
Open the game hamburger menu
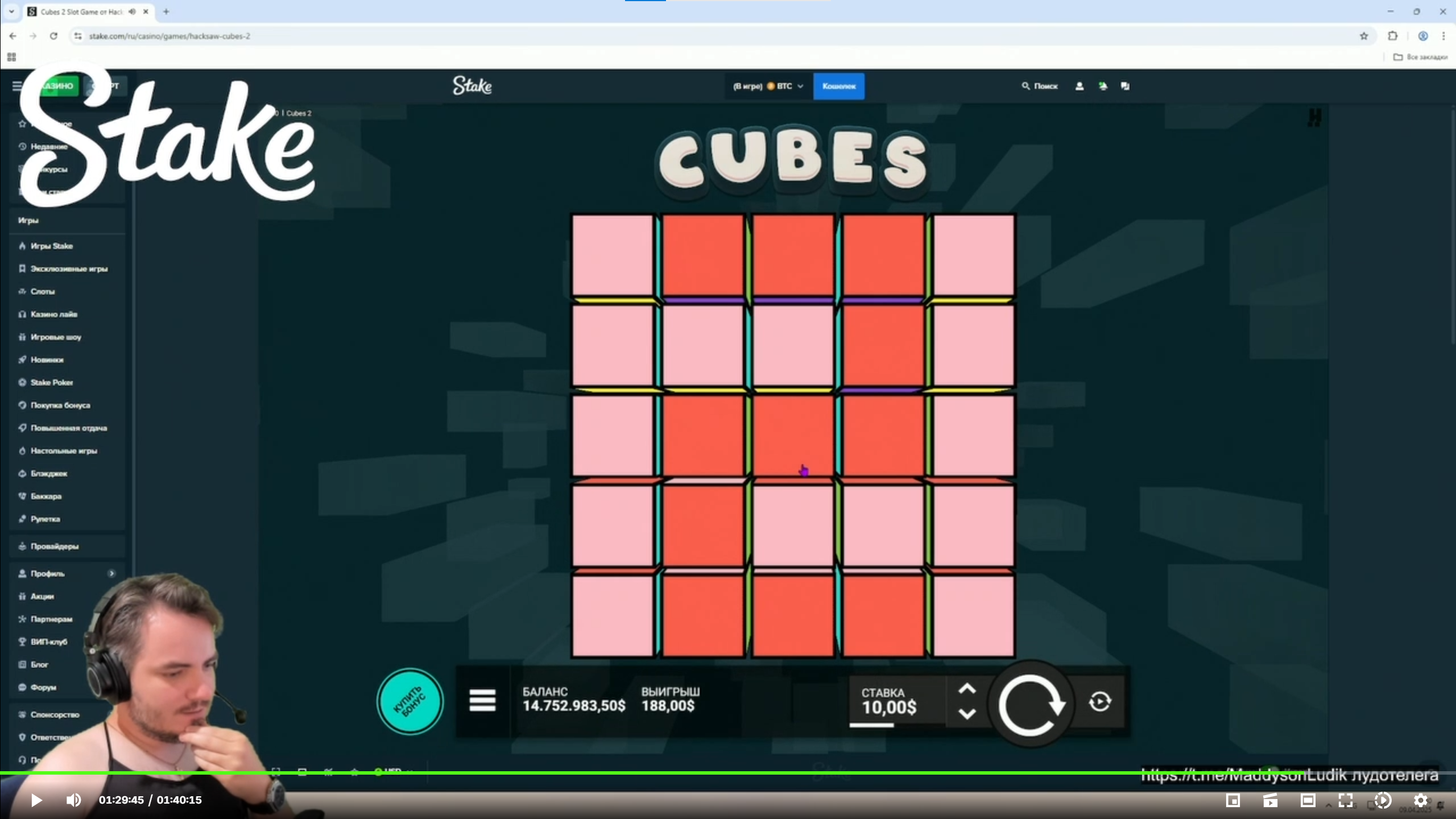482,700
